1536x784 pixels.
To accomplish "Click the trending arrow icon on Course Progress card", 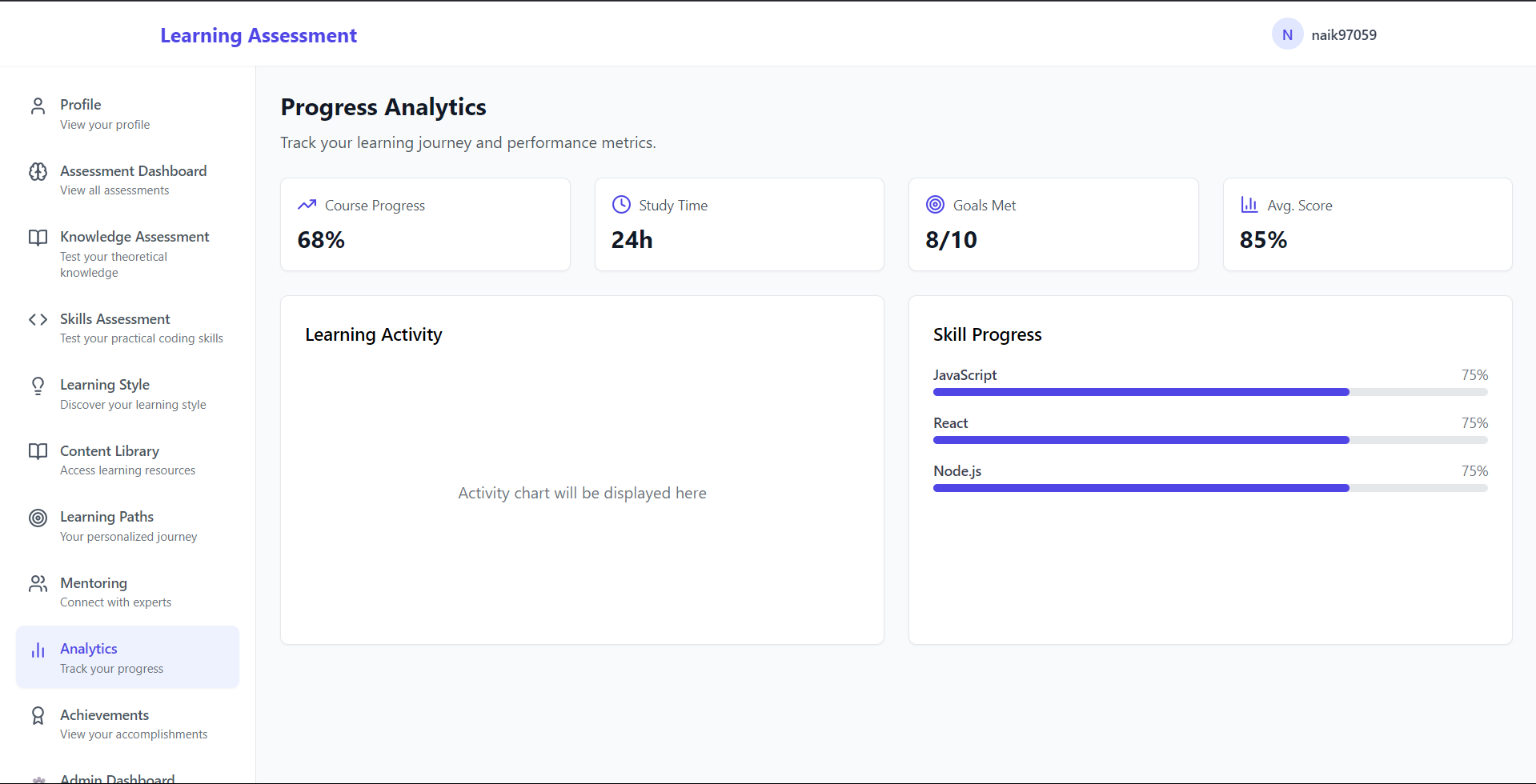I will point(307,205).
